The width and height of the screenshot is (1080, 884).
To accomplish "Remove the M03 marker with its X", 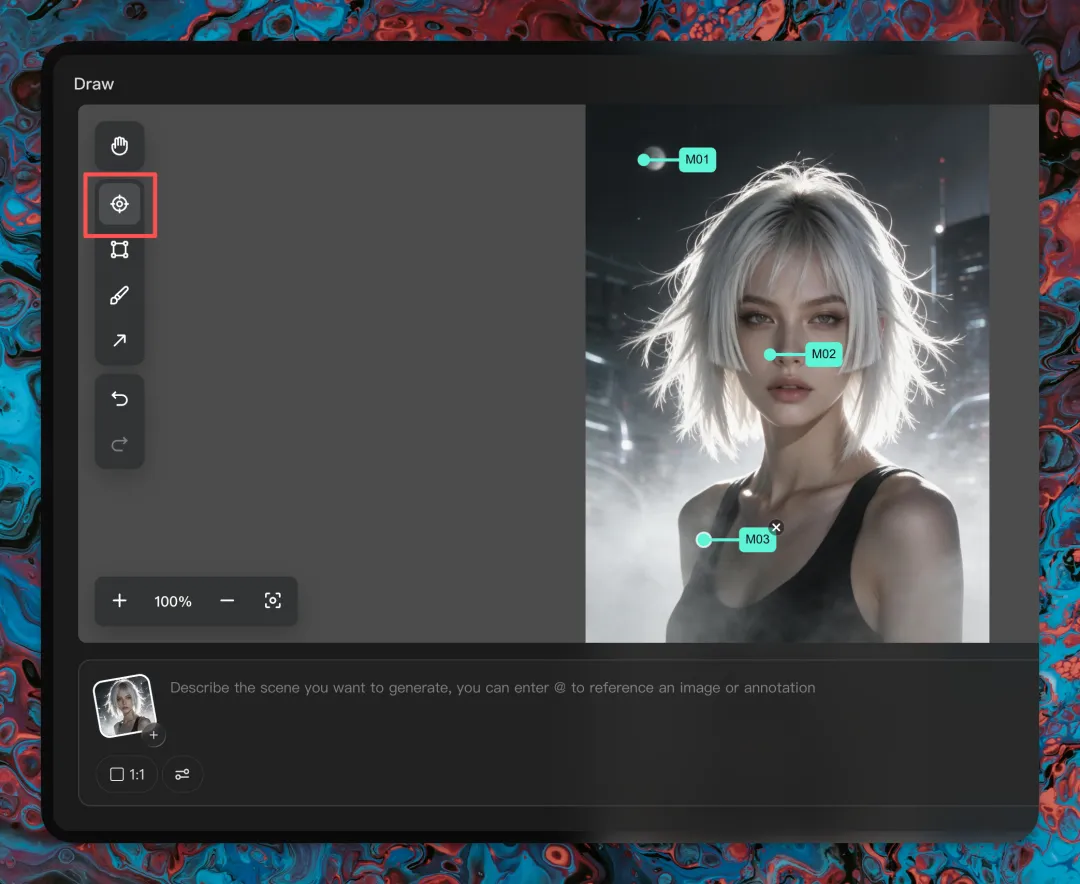I will click(x=776, y=527).
